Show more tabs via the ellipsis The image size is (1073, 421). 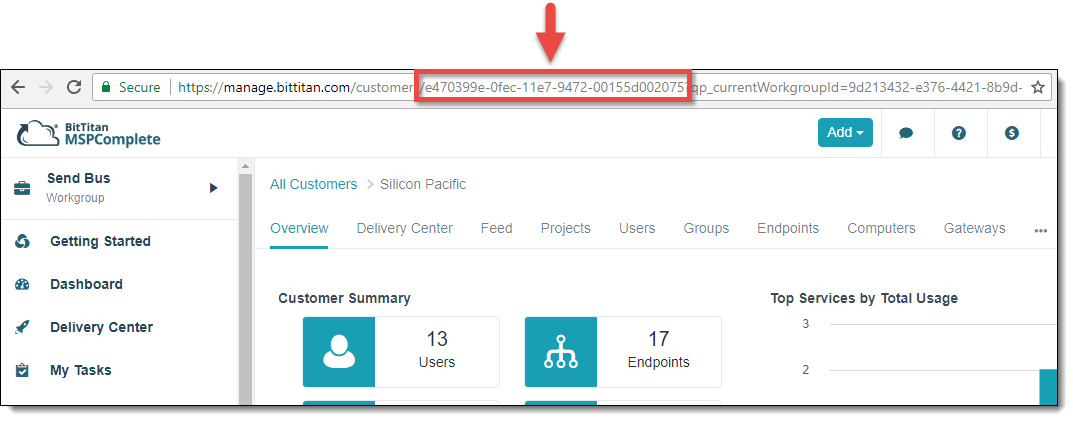pyautogui.click(x=1041, y=231)
